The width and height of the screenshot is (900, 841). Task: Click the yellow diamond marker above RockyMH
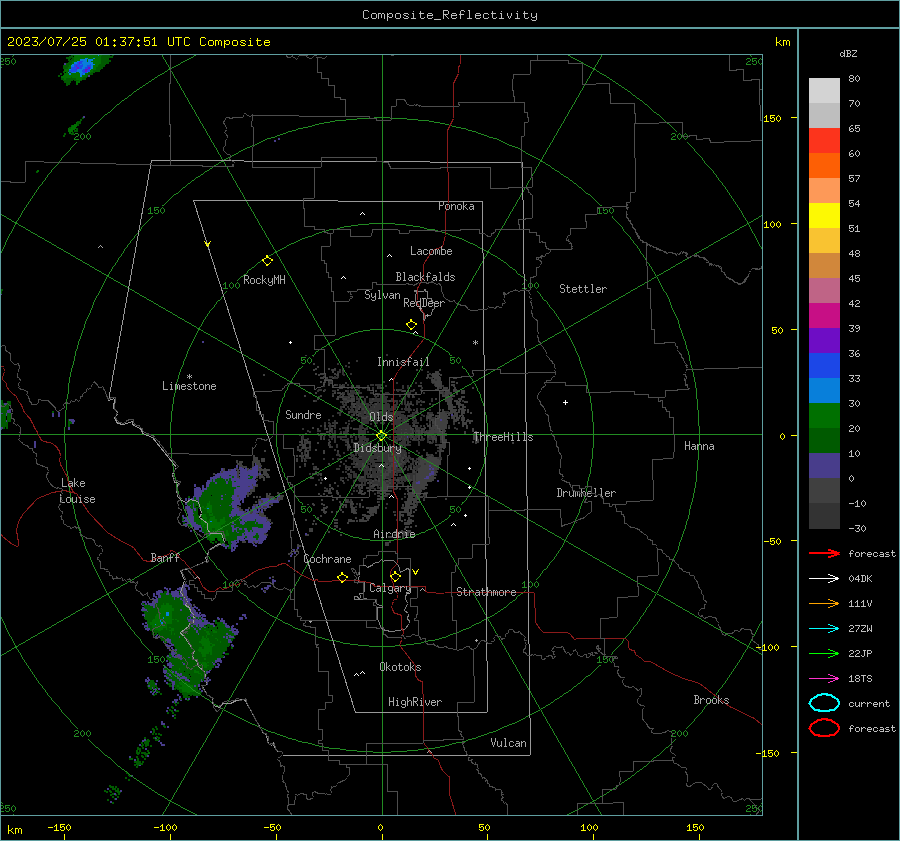[x=267, y=261]
